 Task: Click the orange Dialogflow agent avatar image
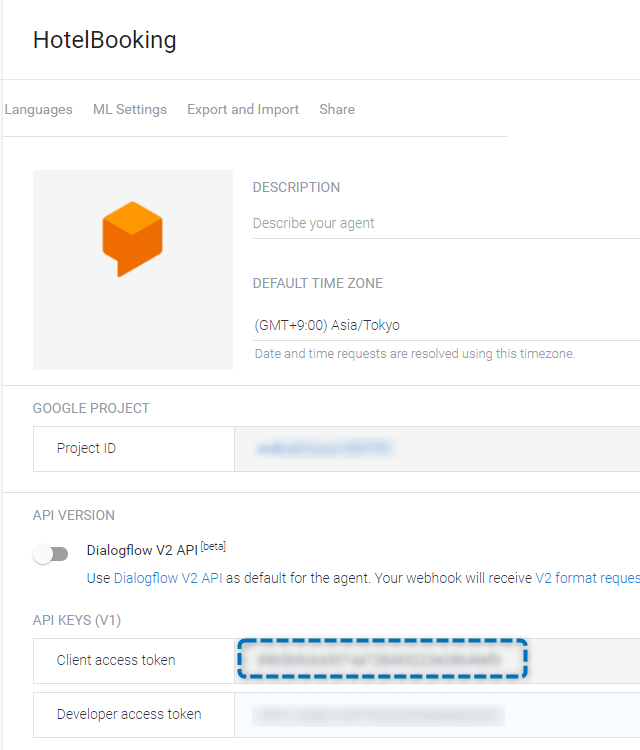pyautogui.click(x=133, y=270)
